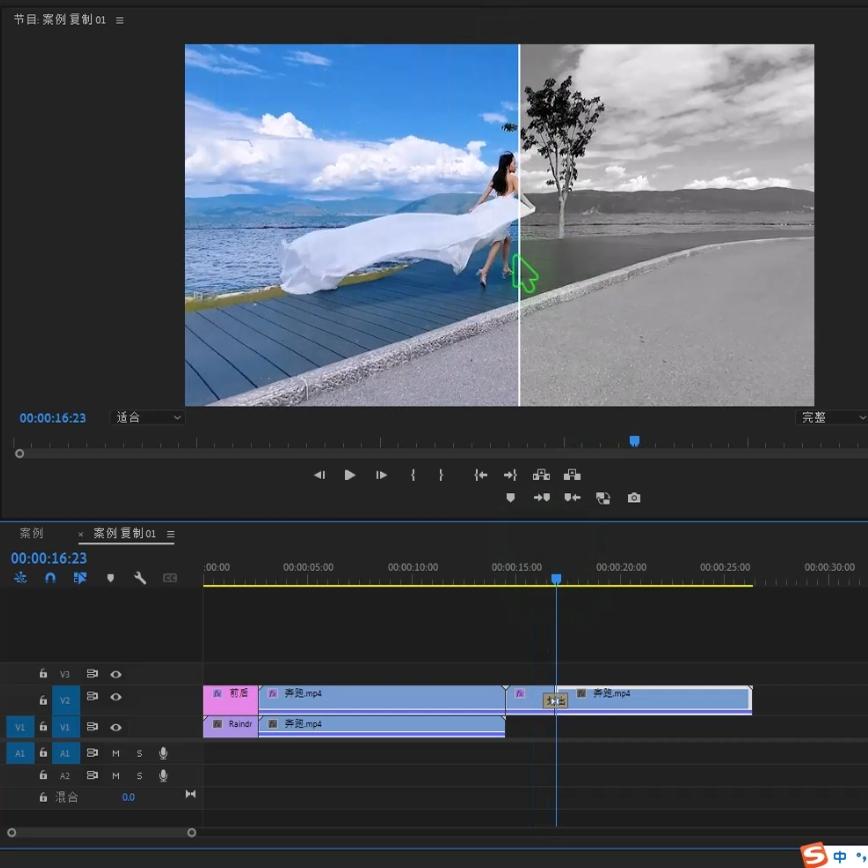The height and width of the screenshot is (868, 868).
Task: Click the Export Frame camera icon
Action: coord(634,498)
